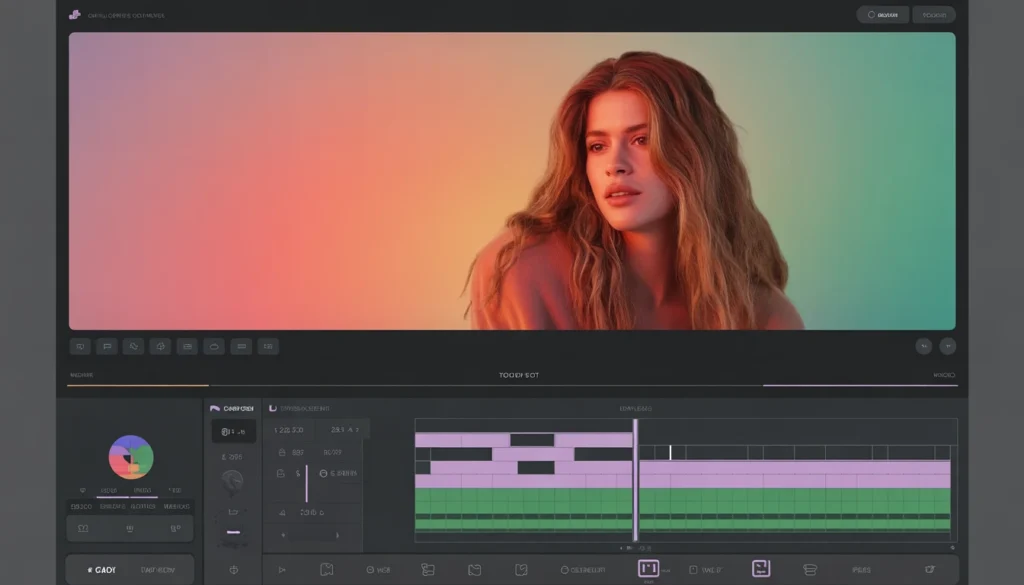Select the centered tab label under the preview
The image size is (1024, 585).
(519, 376)
